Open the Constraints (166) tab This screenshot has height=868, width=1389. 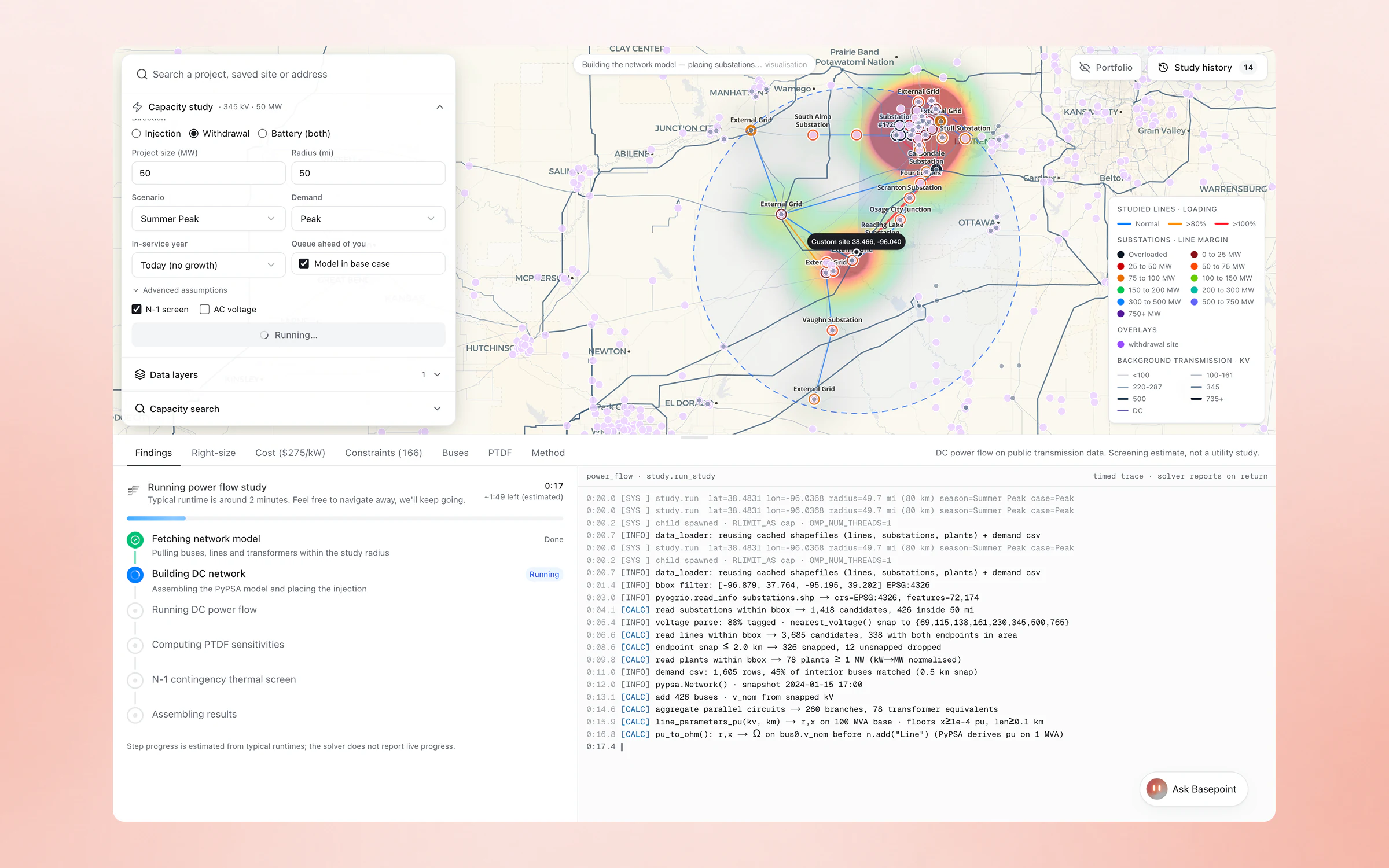pyautogui.click(x=384, y=453)
